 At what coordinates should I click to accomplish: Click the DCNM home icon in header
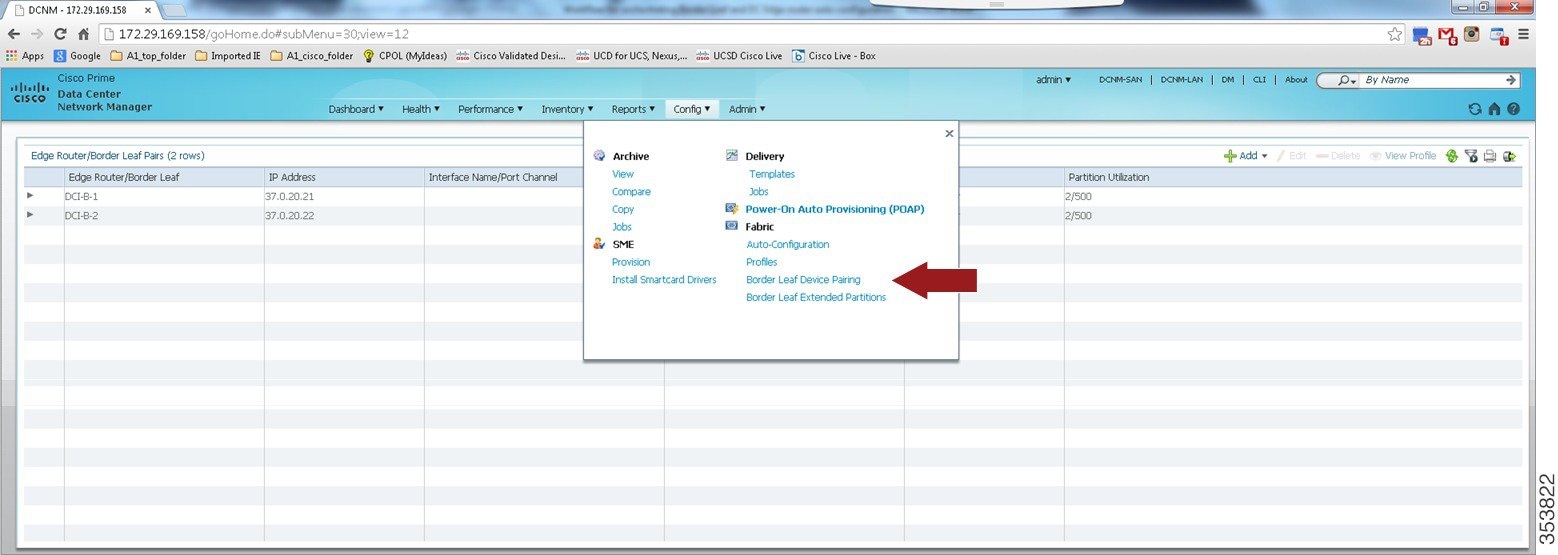(x=1494, y=109)
